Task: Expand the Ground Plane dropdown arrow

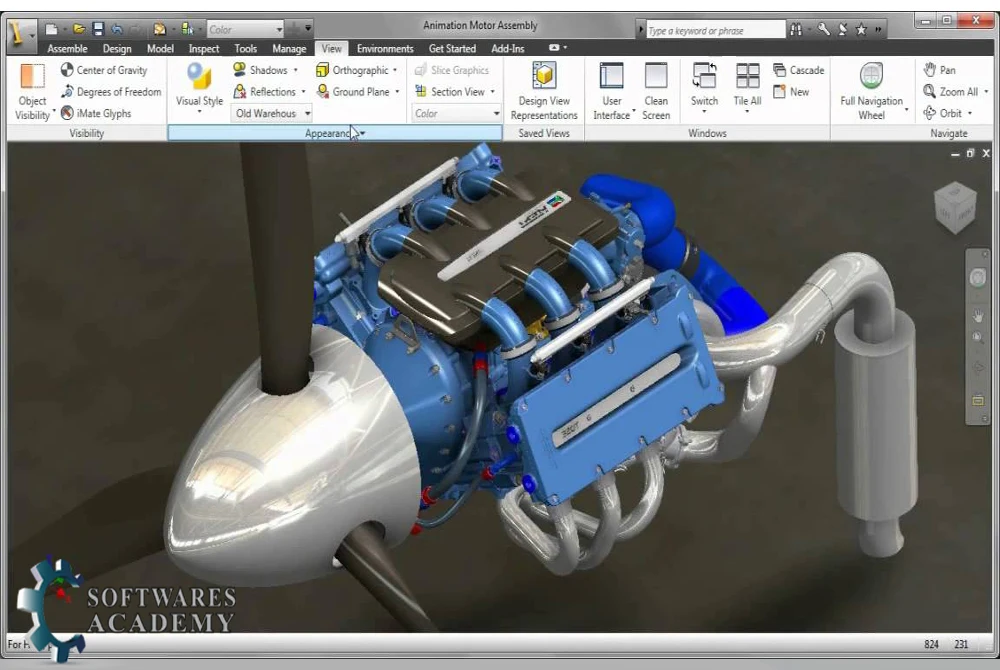Action: (397, 92)
